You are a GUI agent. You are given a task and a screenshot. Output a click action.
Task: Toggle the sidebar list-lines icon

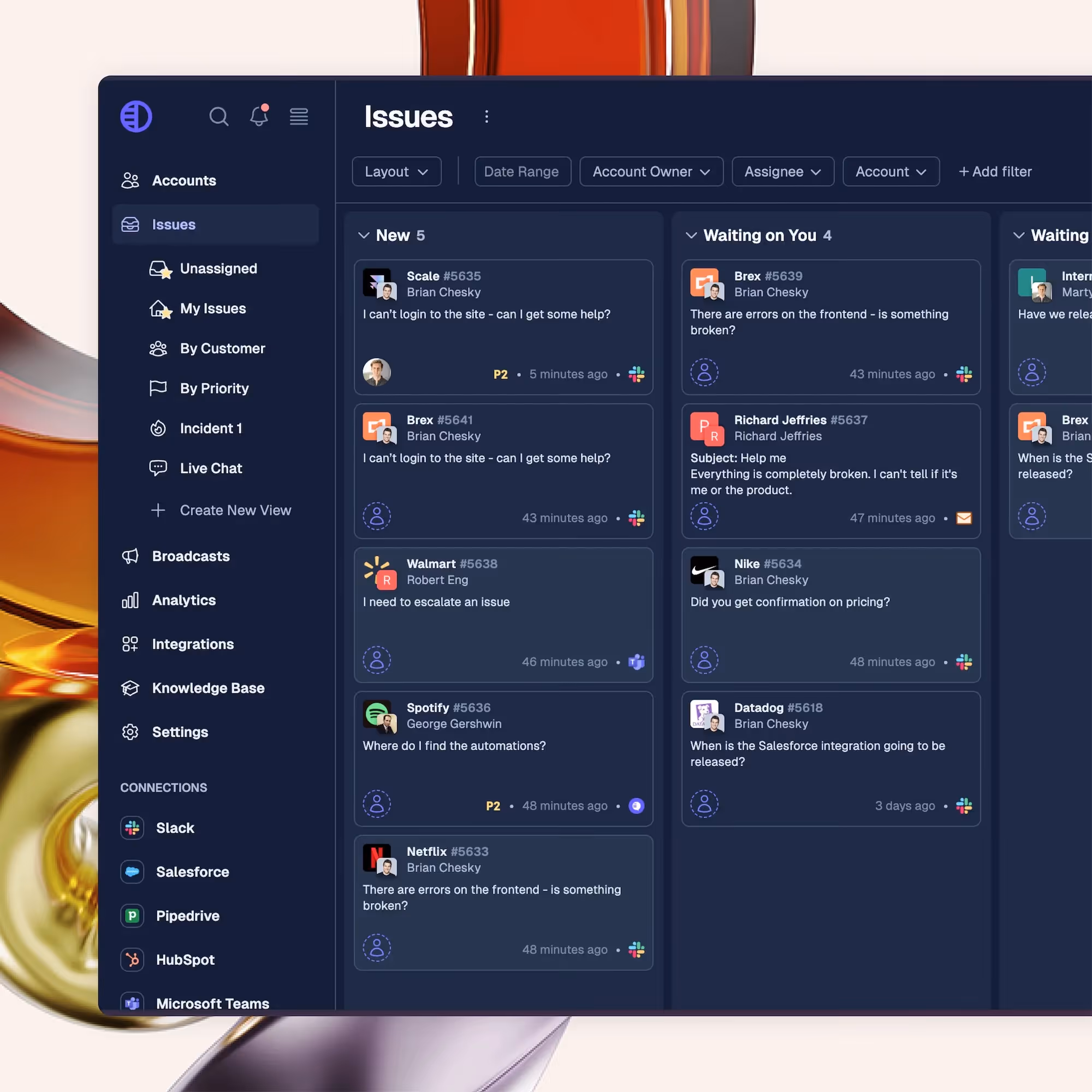[x=299, y=116]
